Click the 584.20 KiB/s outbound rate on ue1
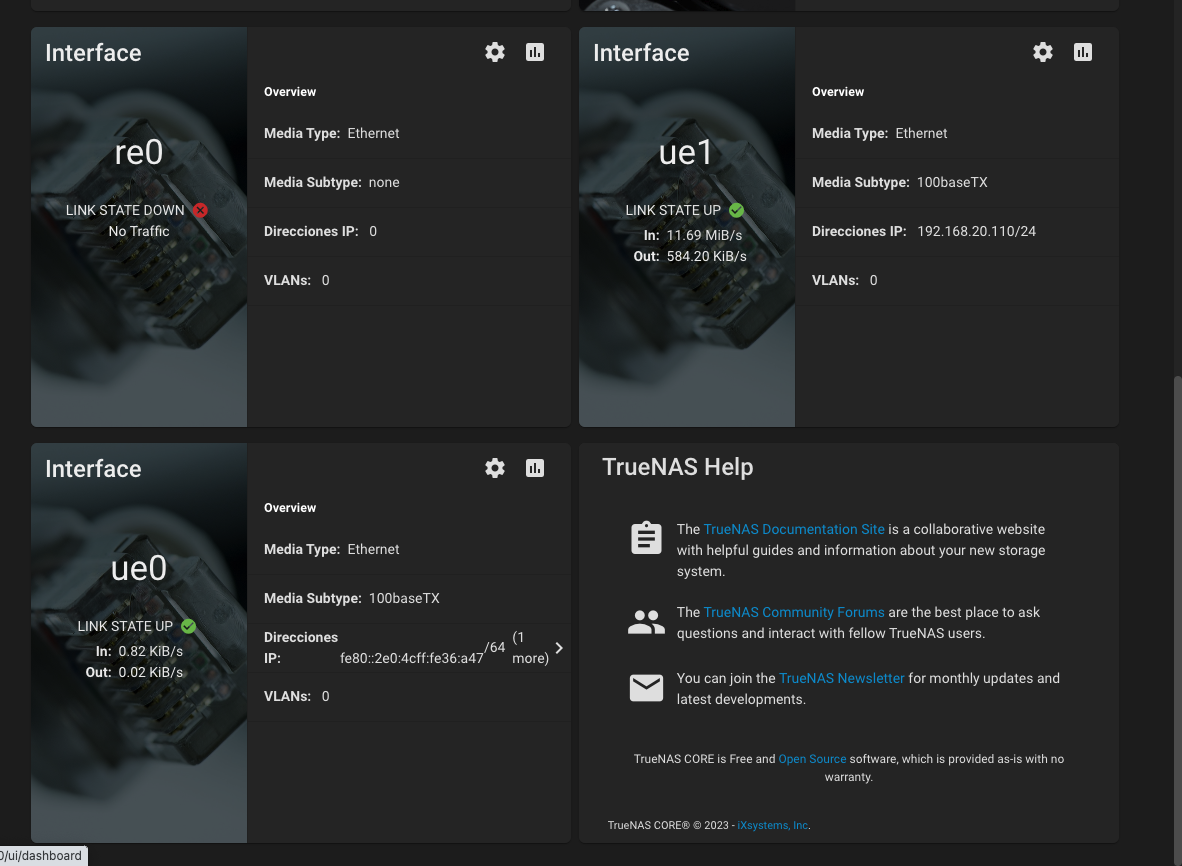The width and height of the screenshot is (1182, 866). (706, 256)
